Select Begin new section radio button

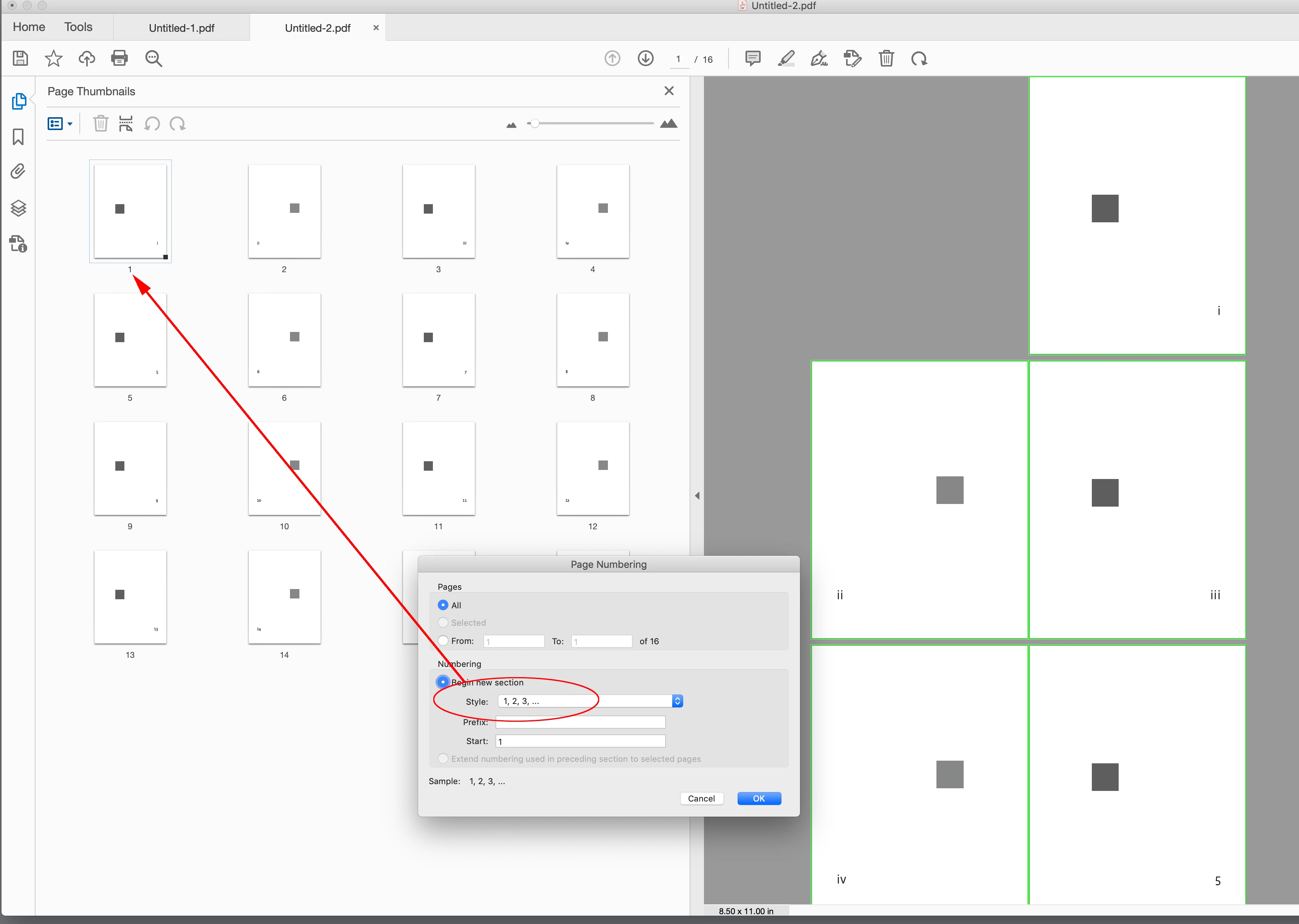tap(443, 682)
